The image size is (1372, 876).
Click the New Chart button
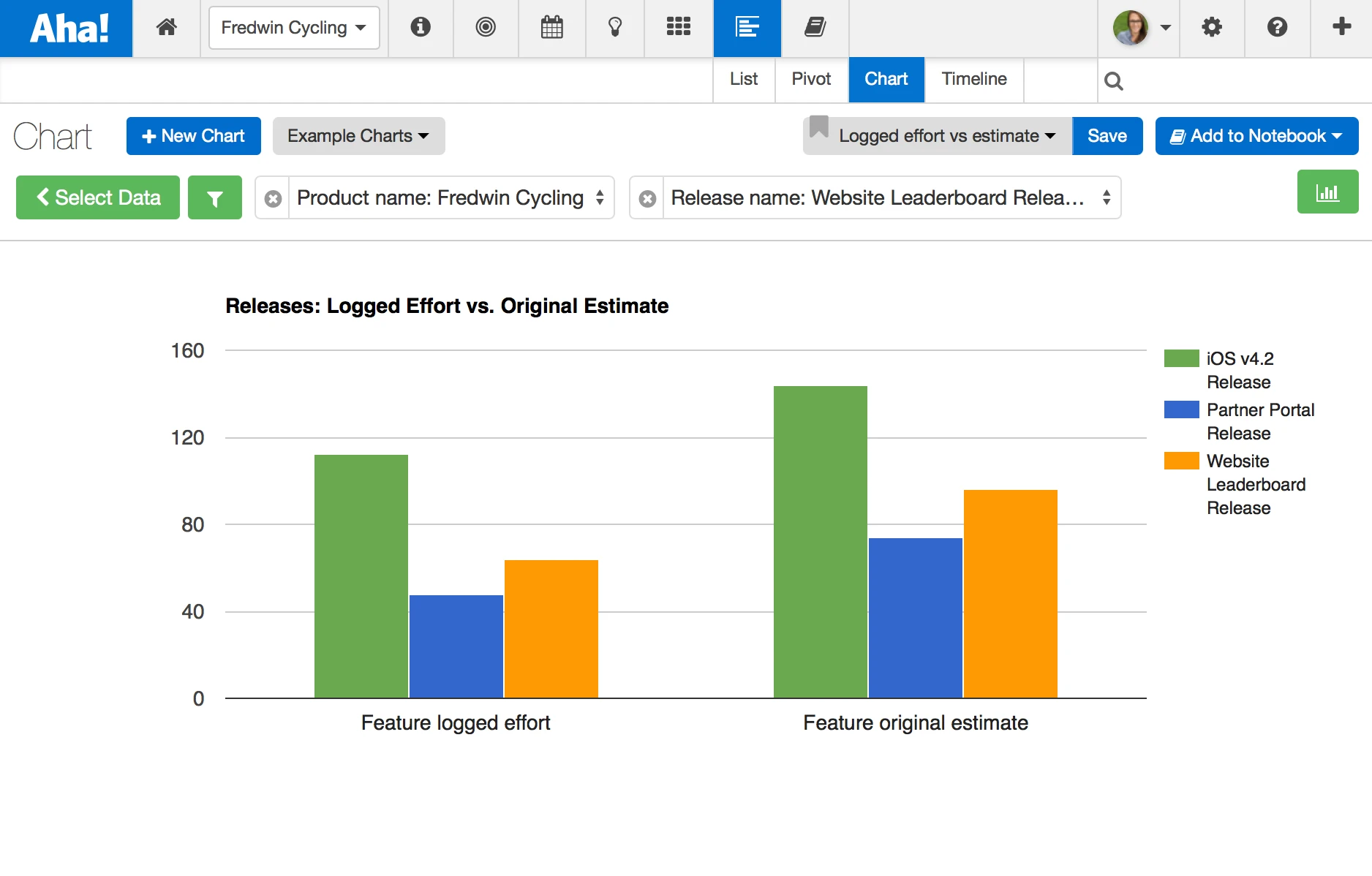point(194,136)
